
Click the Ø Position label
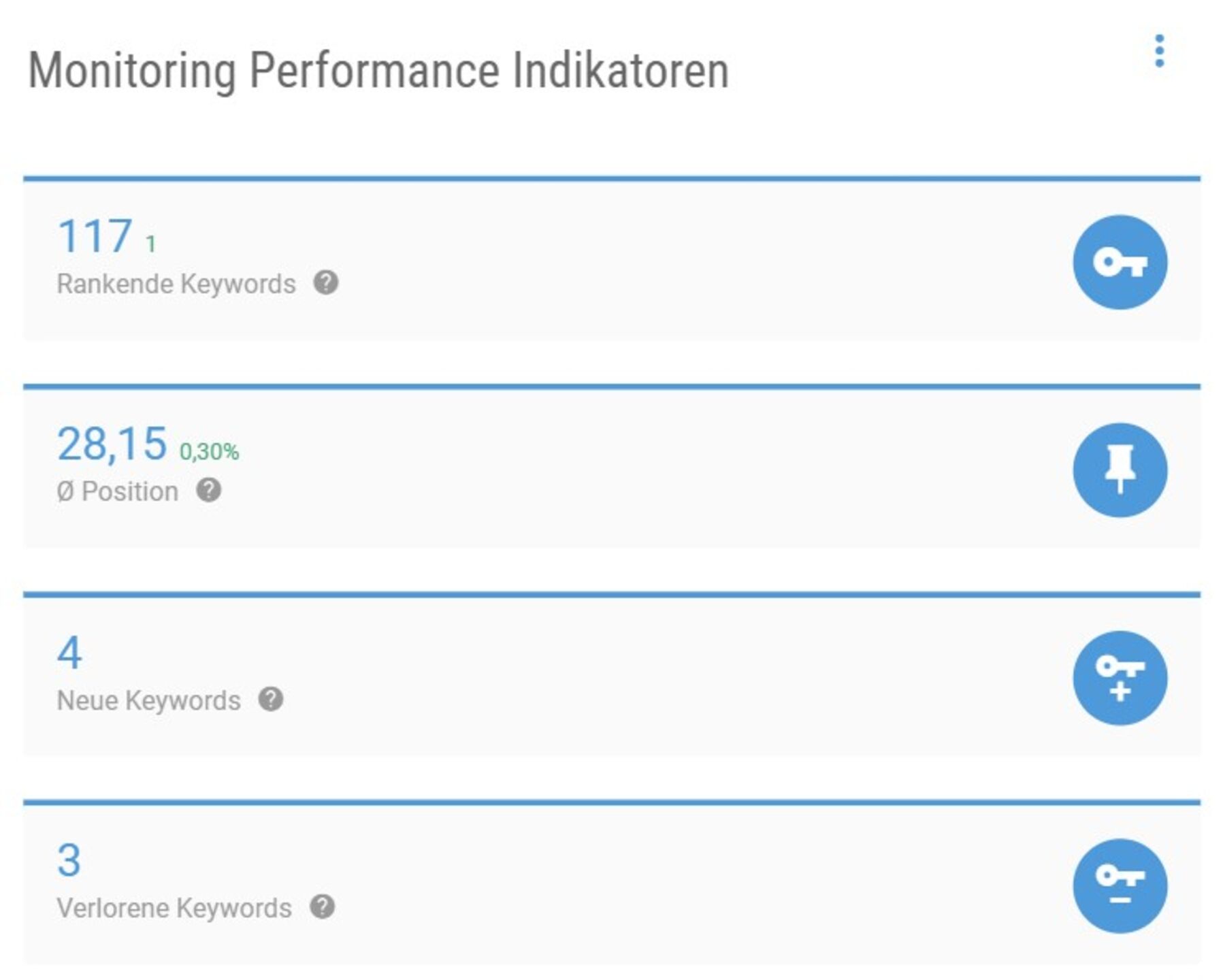(x=117, y=492)
